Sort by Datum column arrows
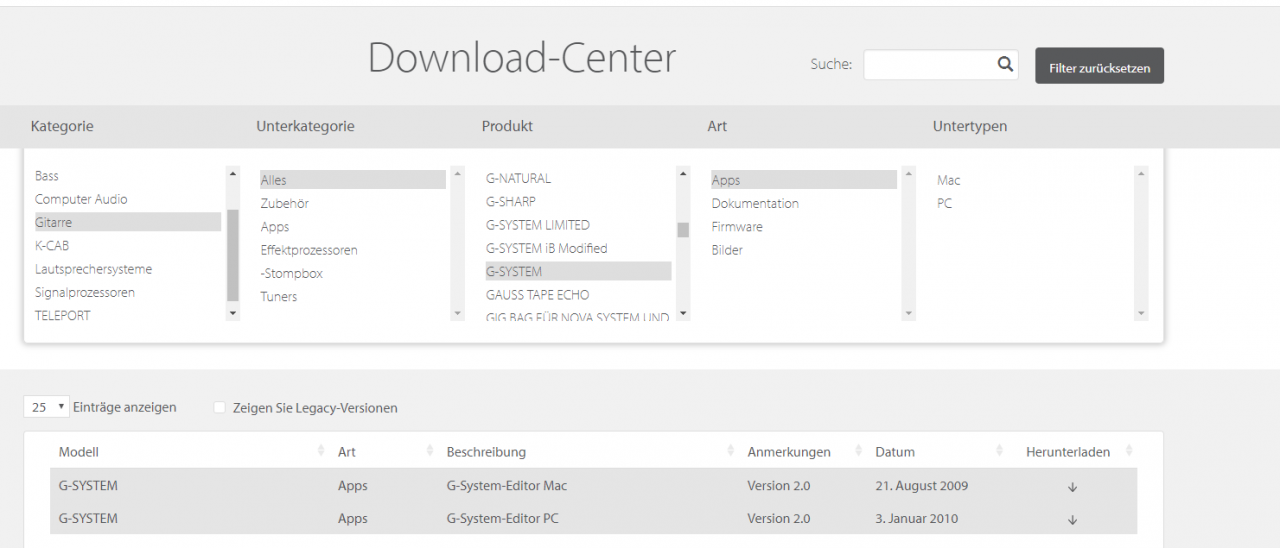Screen dimensions: 1280x548 pos(1002,451)
